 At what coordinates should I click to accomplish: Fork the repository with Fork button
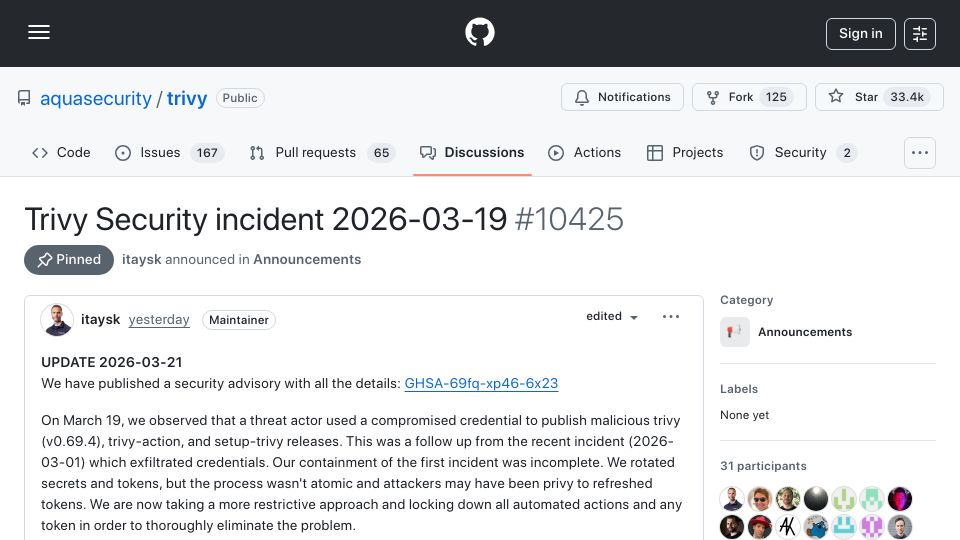point(749,97)
